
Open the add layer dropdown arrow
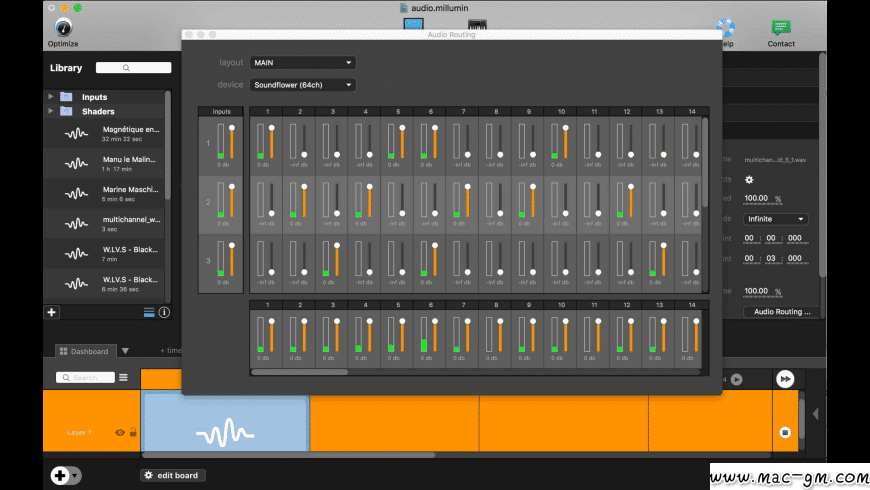point(75,476)
